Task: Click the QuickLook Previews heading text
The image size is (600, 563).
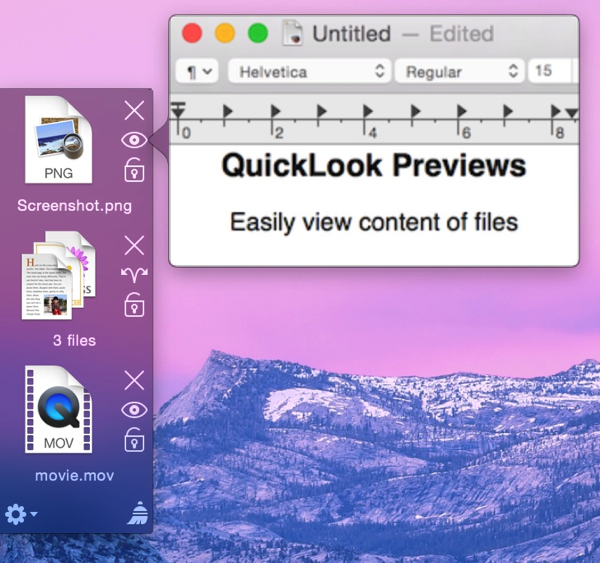Action: (x=374, y=166)
